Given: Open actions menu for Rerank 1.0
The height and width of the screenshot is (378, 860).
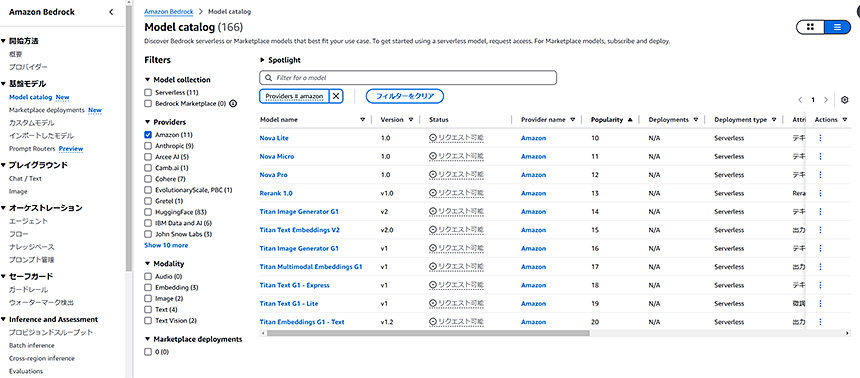Looking at the screenshot, I should click(x=821, y=193).
